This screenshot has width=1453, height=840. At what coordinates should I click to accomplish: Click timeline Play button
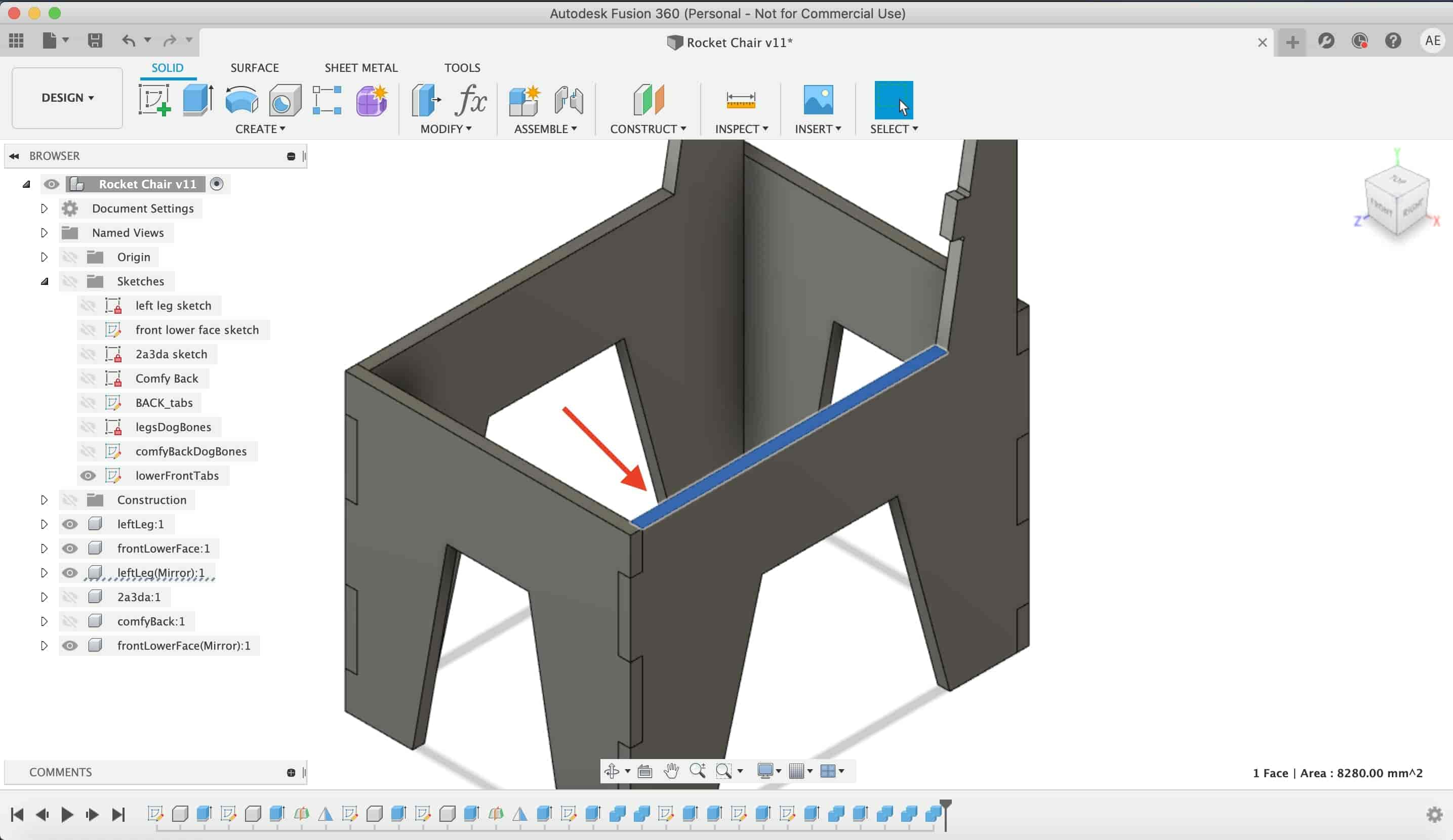(67, 815)
